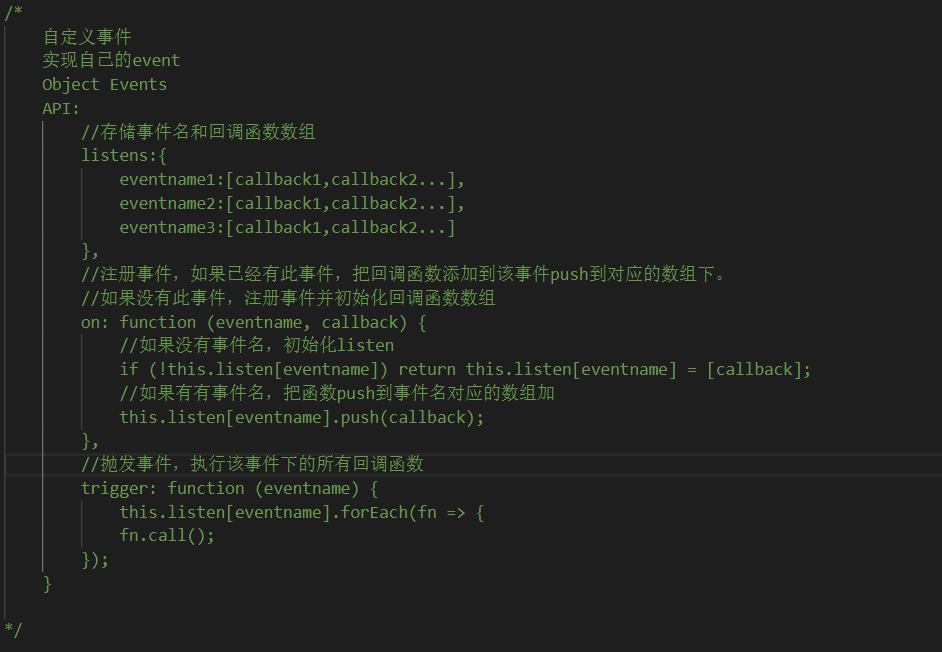
Task: Click the closing */ comment marker
Action: tap(14, 630)
